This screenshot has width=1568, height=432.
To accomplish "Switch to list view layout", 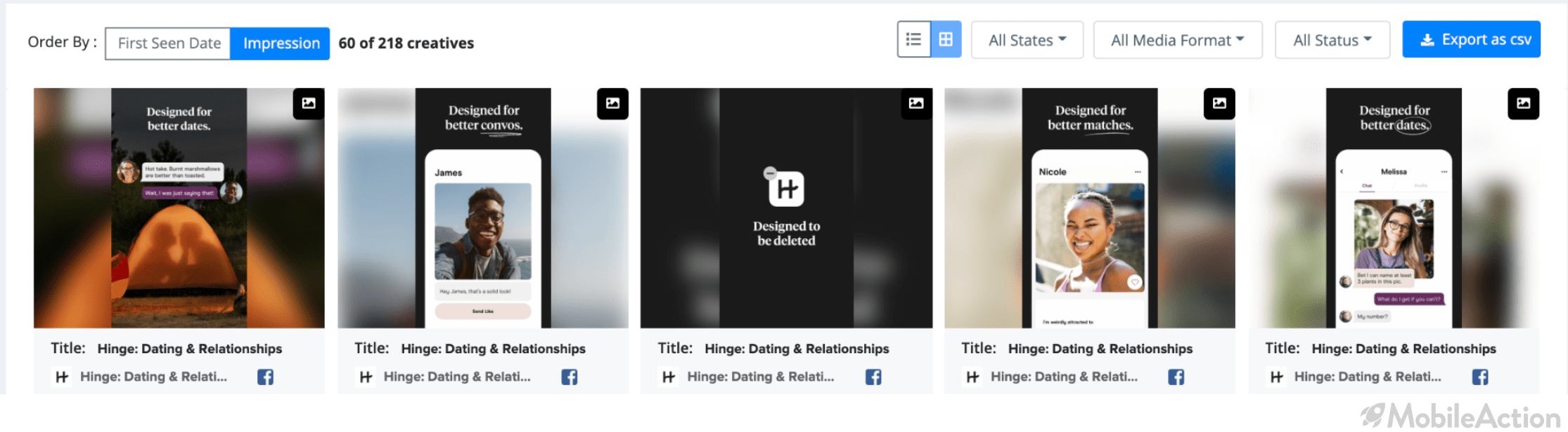I will 913,39.
